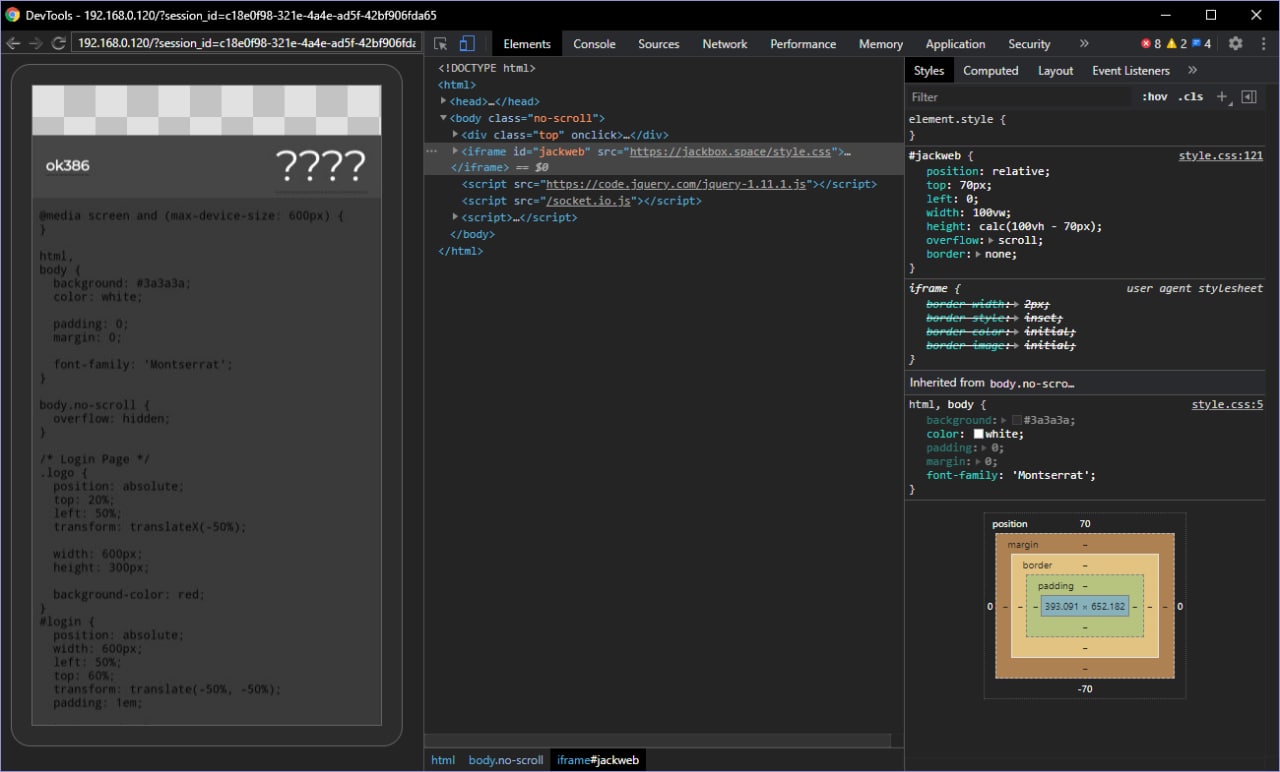Image resolution: width=1280 pixels, height=772 pixels.
Task: Click the ???? room code in preview
Action: tap(320, 166)
